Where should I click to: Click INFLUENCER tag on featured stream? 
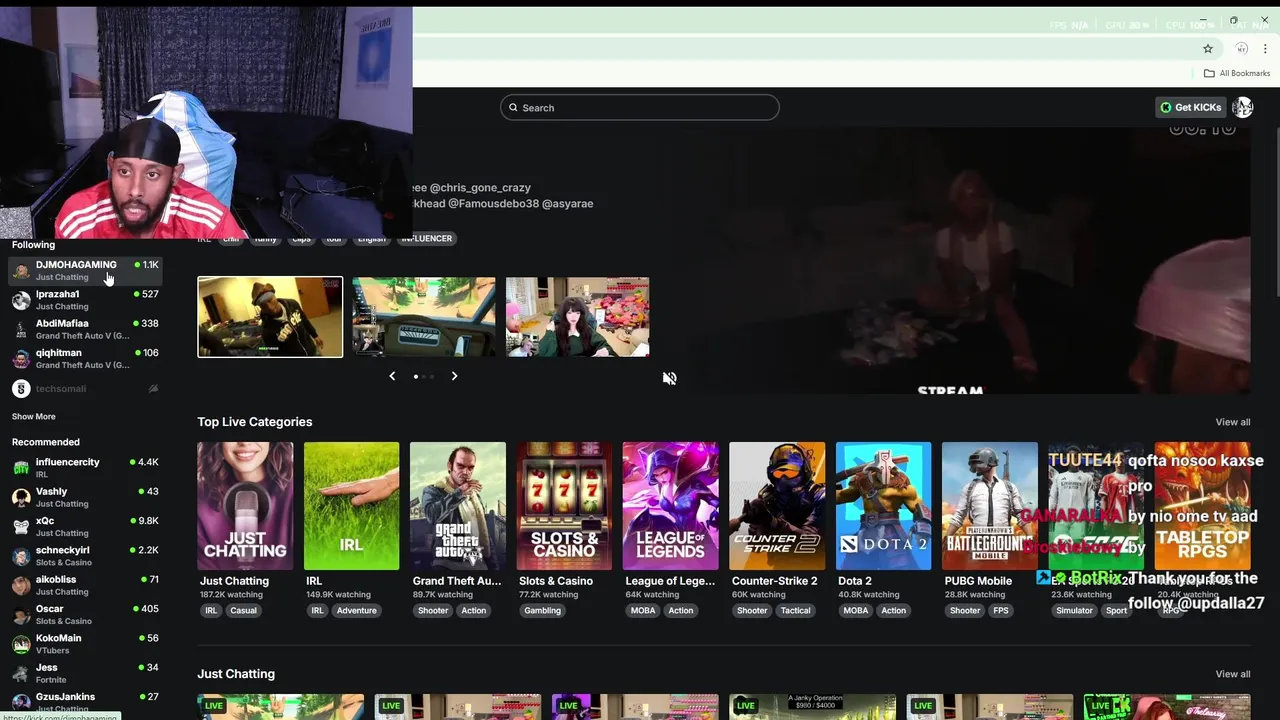[x=427, y=239]
